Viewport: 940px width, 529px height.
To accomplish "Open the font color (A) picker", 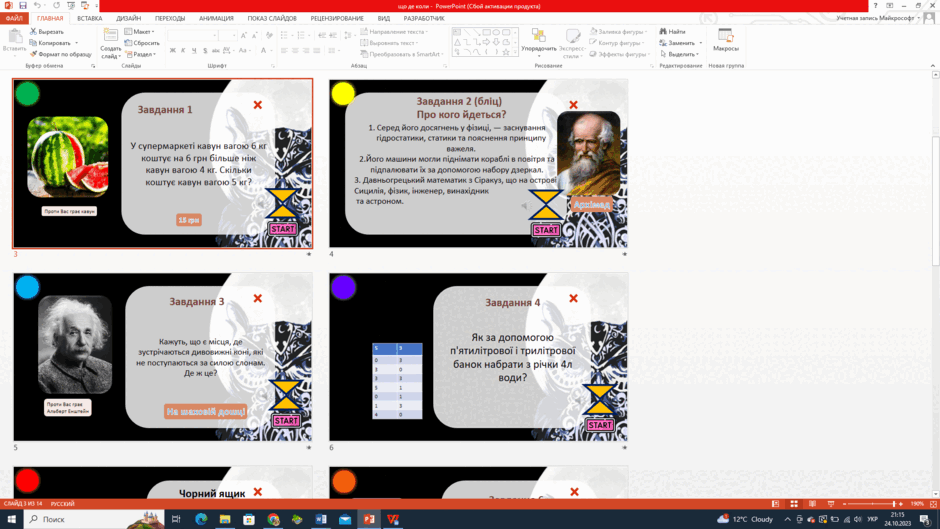I will tap(263, 51).
